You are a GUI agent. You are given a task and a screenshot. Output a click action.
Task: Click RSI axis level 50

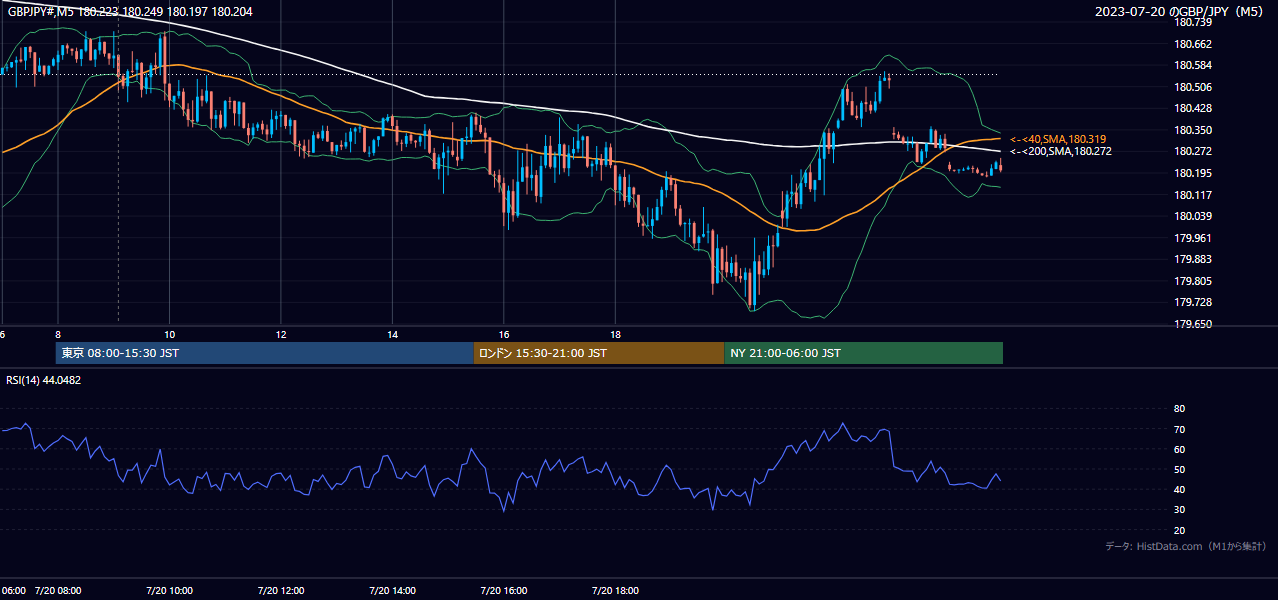point(1179,469)
